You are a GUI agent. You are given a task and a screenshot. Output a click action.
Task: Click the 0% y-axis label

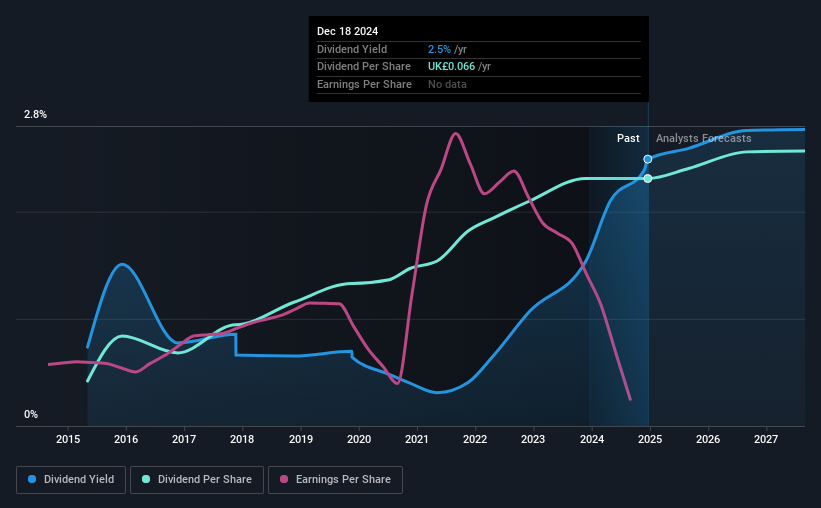(x=31, y=414)
